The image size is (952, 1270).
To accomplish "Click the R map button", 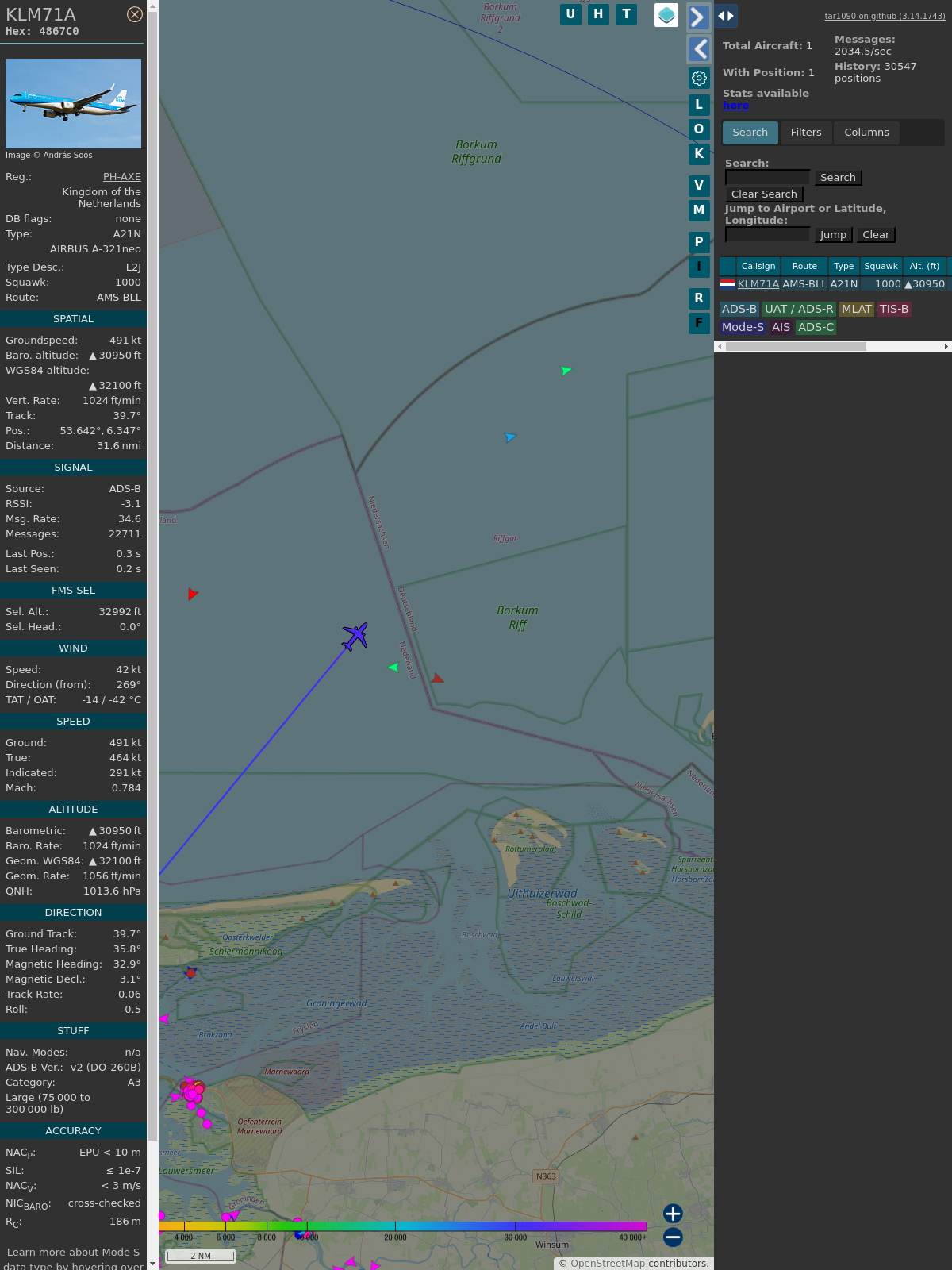I will click(x=699, y=298).
